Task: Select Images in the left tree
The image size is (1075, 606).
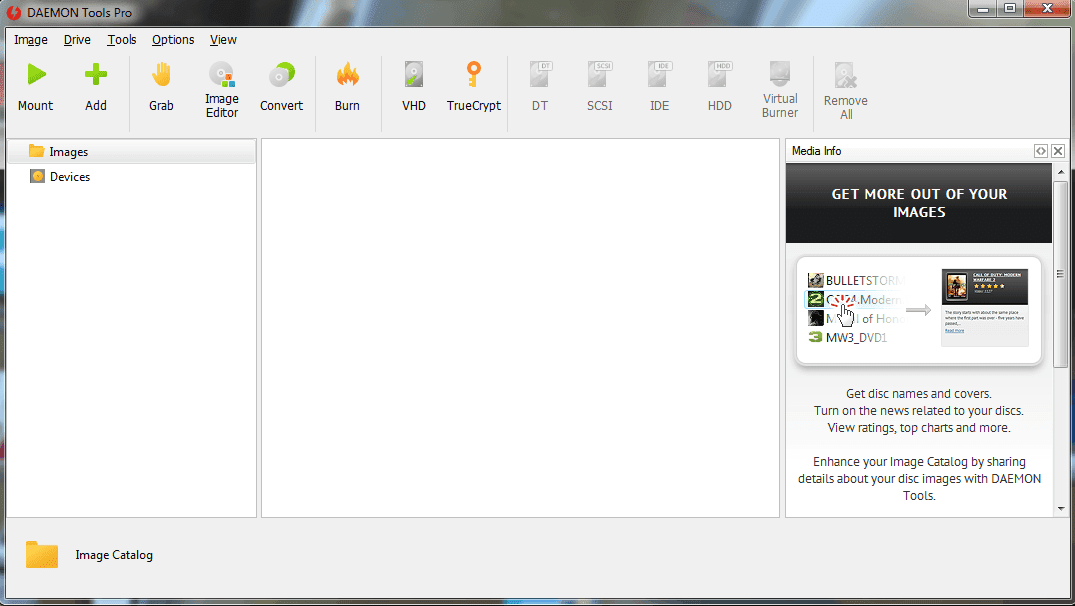Action: [x=132, y=152]
